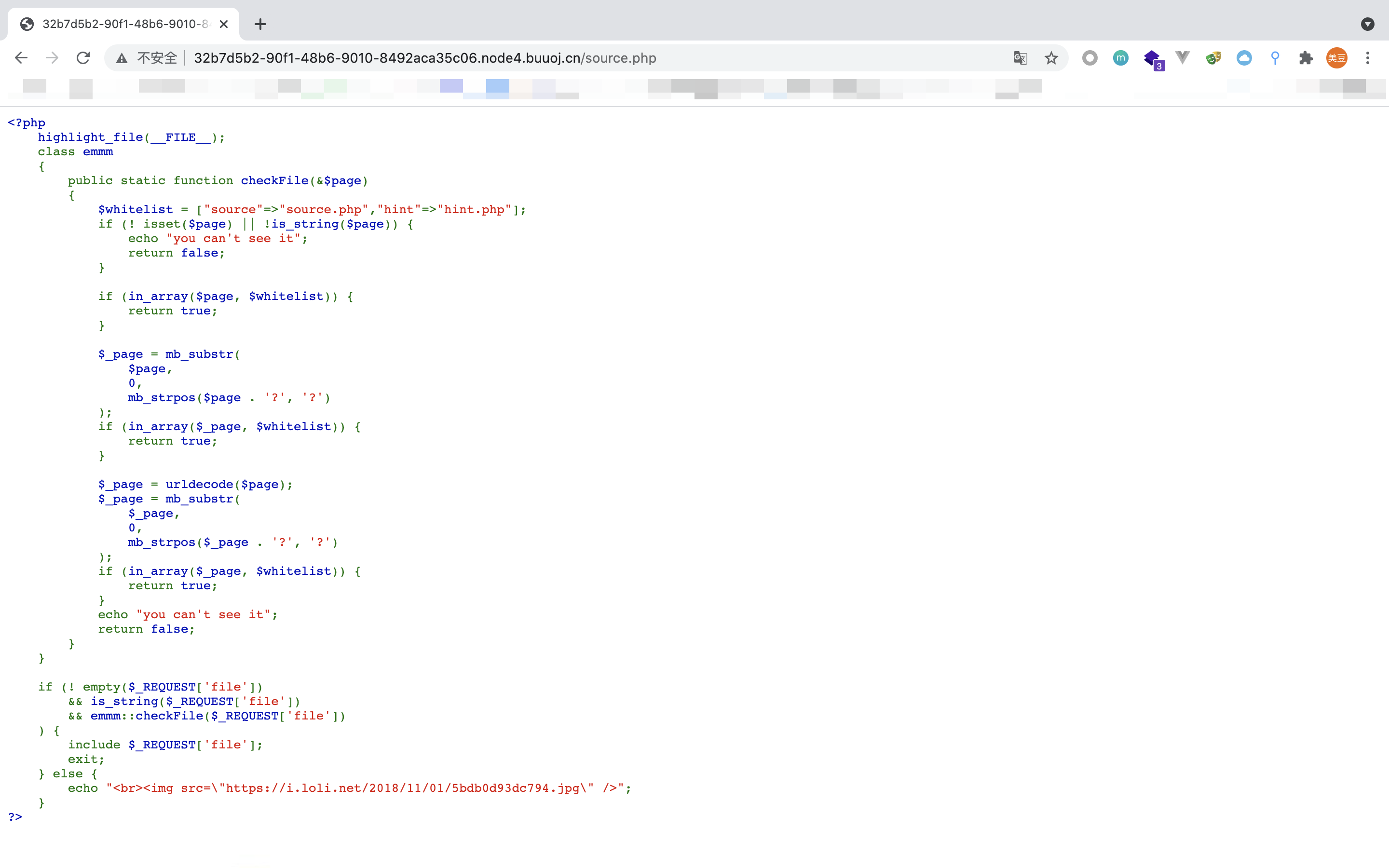Click the theater masks extension icon

(1213, 58)
